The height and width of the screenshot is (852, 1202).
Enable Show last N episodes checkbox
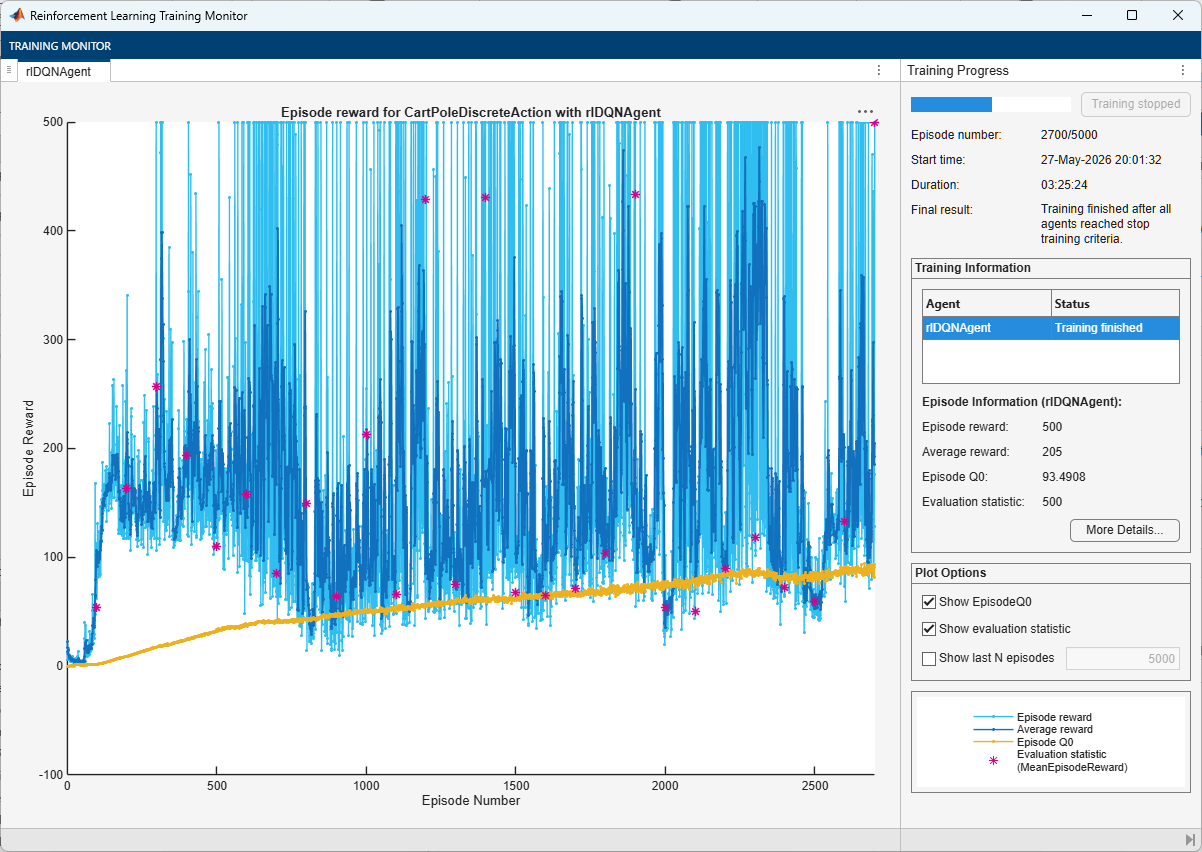coord(929,658)
